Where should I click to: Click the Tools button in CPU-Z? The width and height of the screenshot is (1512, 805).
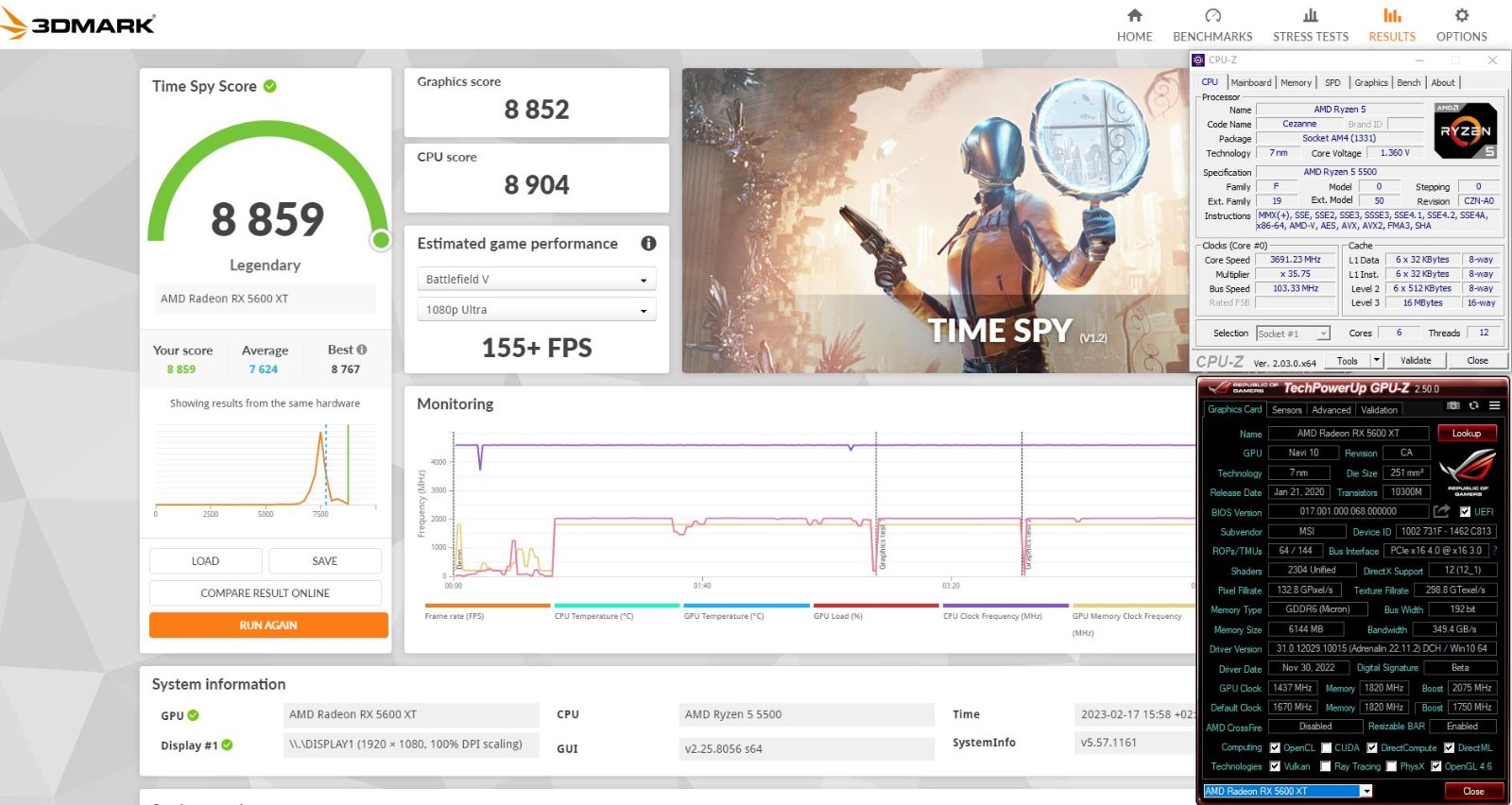[1348, 360]
